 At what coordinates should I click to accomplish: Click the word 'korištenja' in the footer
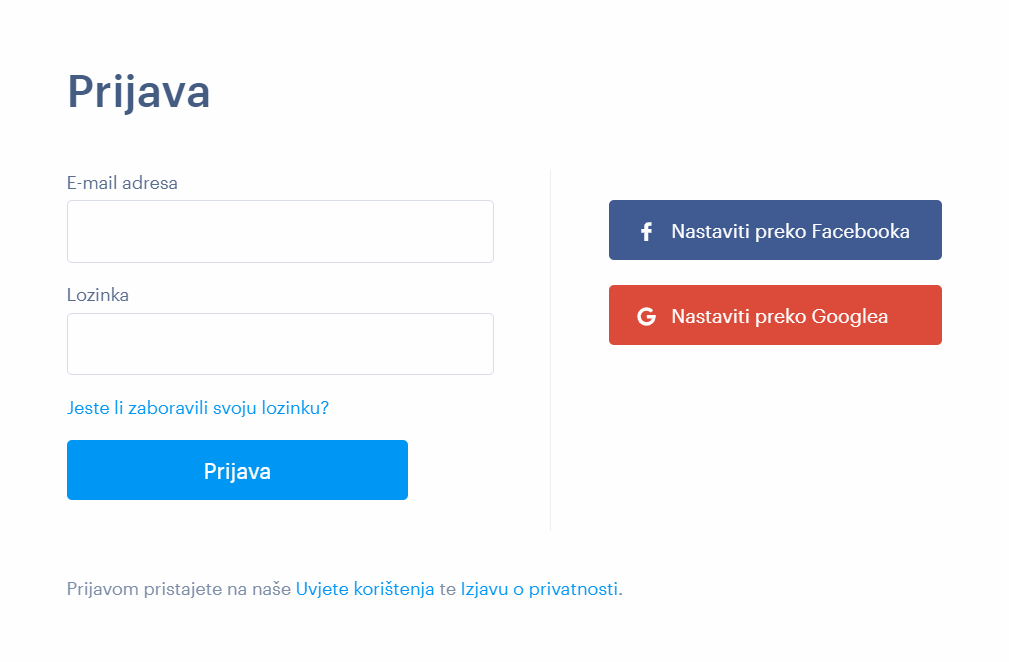[394, 589]
